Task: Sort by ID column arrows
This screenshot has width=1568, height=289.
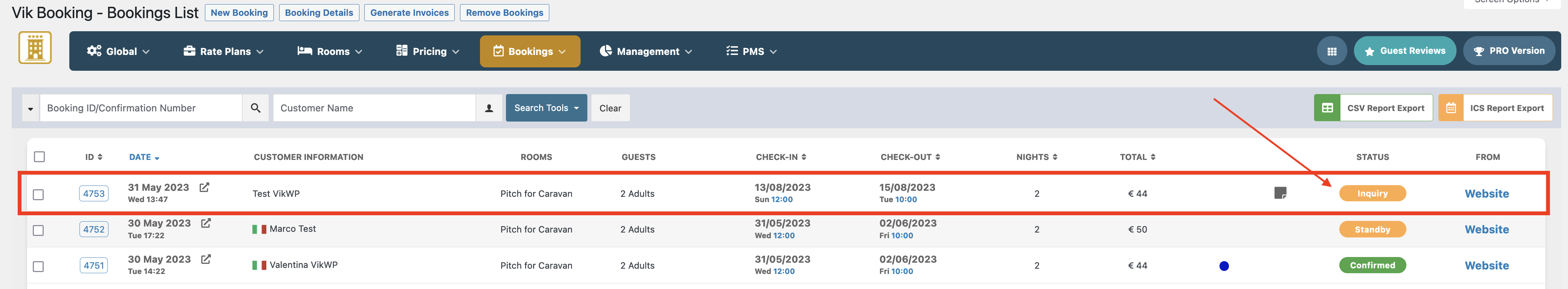Action: click(x=100, y=157)
